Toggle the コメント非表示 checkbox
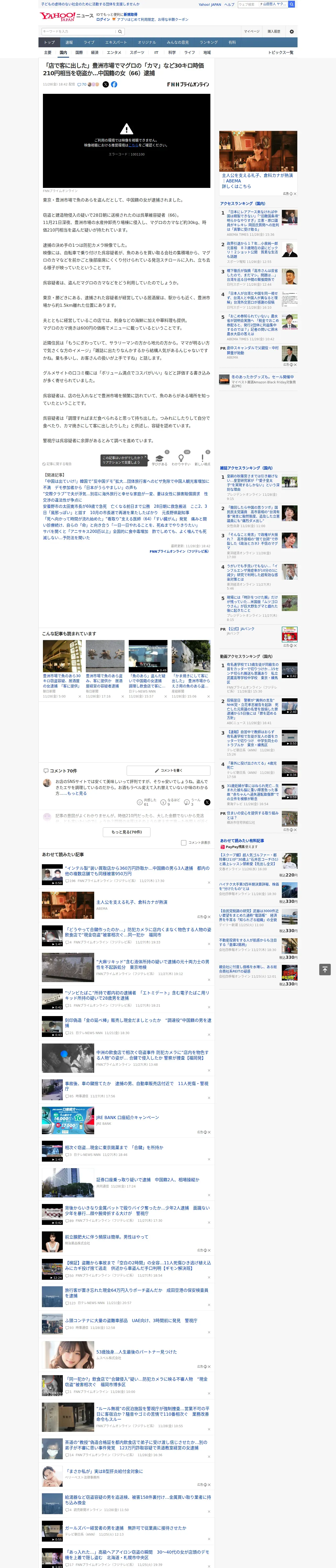 coord(183,843)
